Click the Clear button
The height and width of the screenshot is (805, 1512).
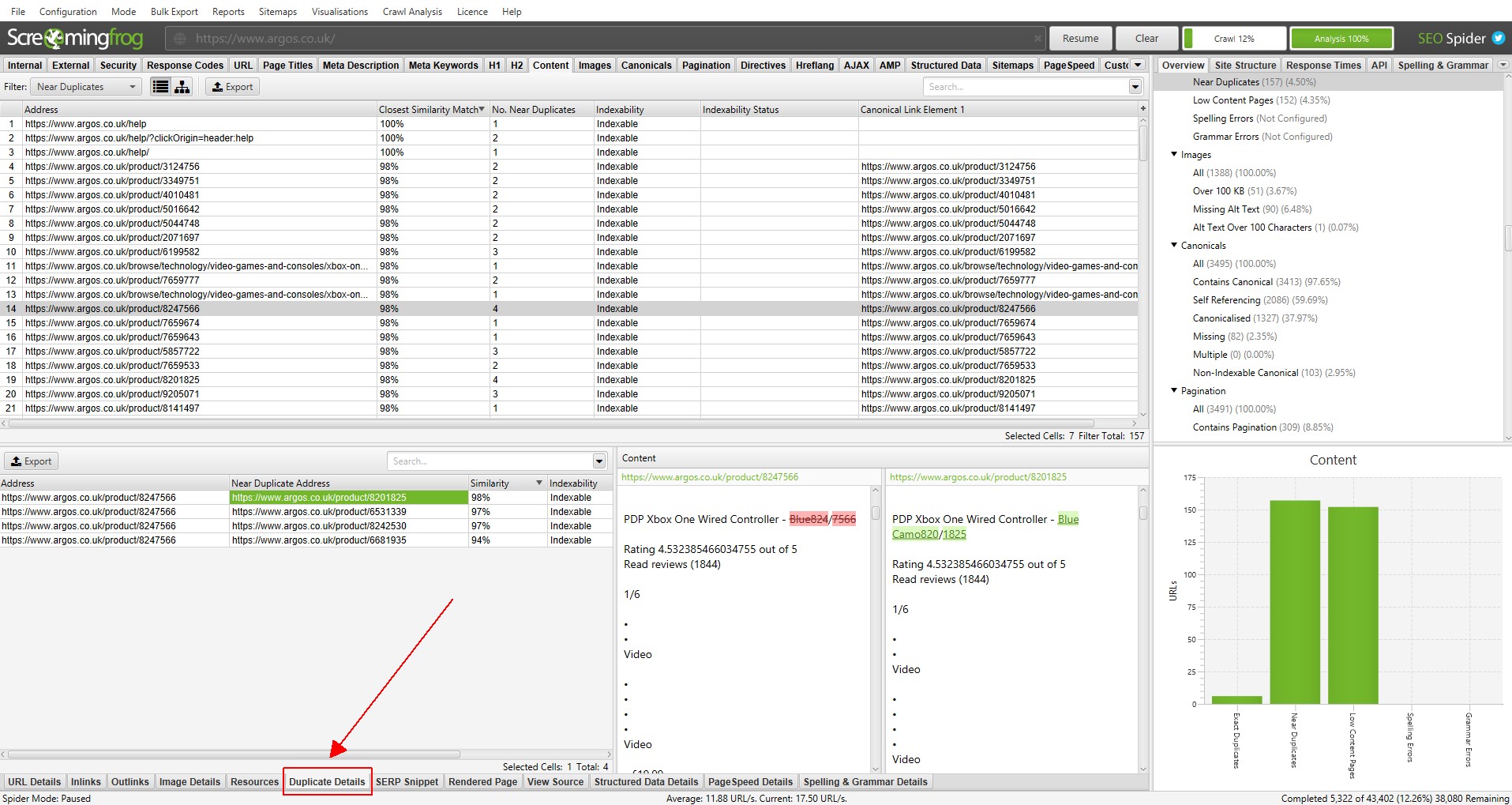point(1146,38)
